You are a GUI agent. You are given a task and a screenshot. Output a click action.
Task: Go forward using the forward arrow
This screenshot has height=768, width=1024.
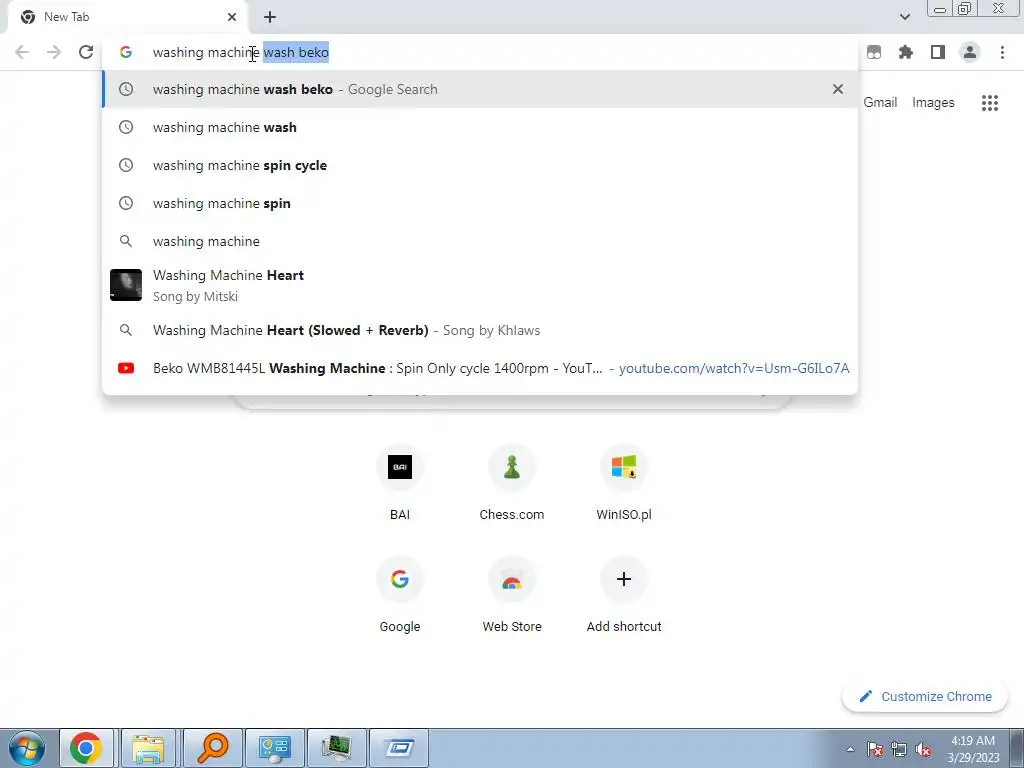(54, 52)
